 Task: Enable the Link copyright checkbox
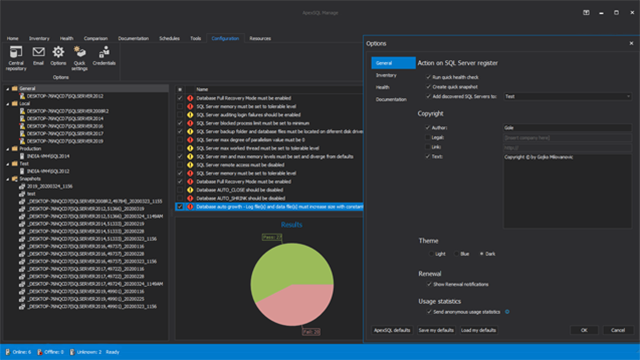[x=428, y=147]
